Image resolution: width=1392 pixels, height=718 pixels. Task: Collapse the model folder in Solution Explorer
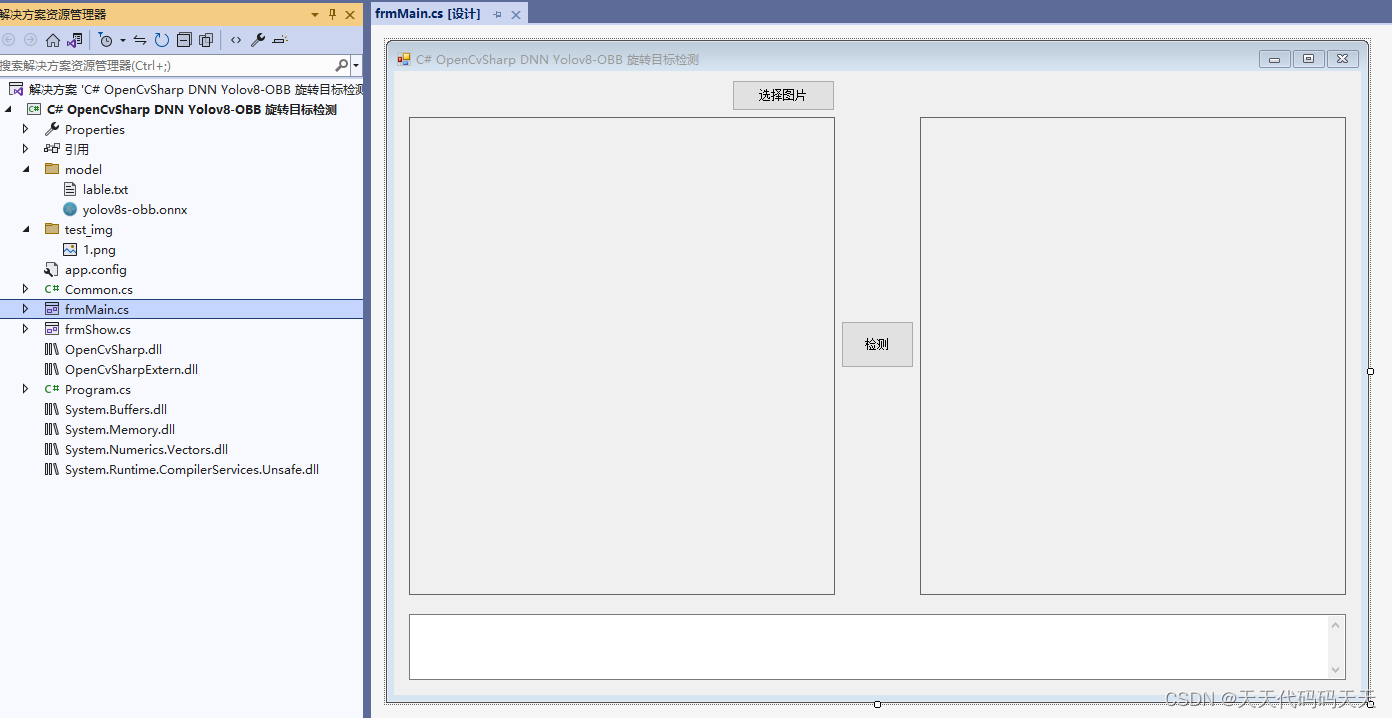27,169
